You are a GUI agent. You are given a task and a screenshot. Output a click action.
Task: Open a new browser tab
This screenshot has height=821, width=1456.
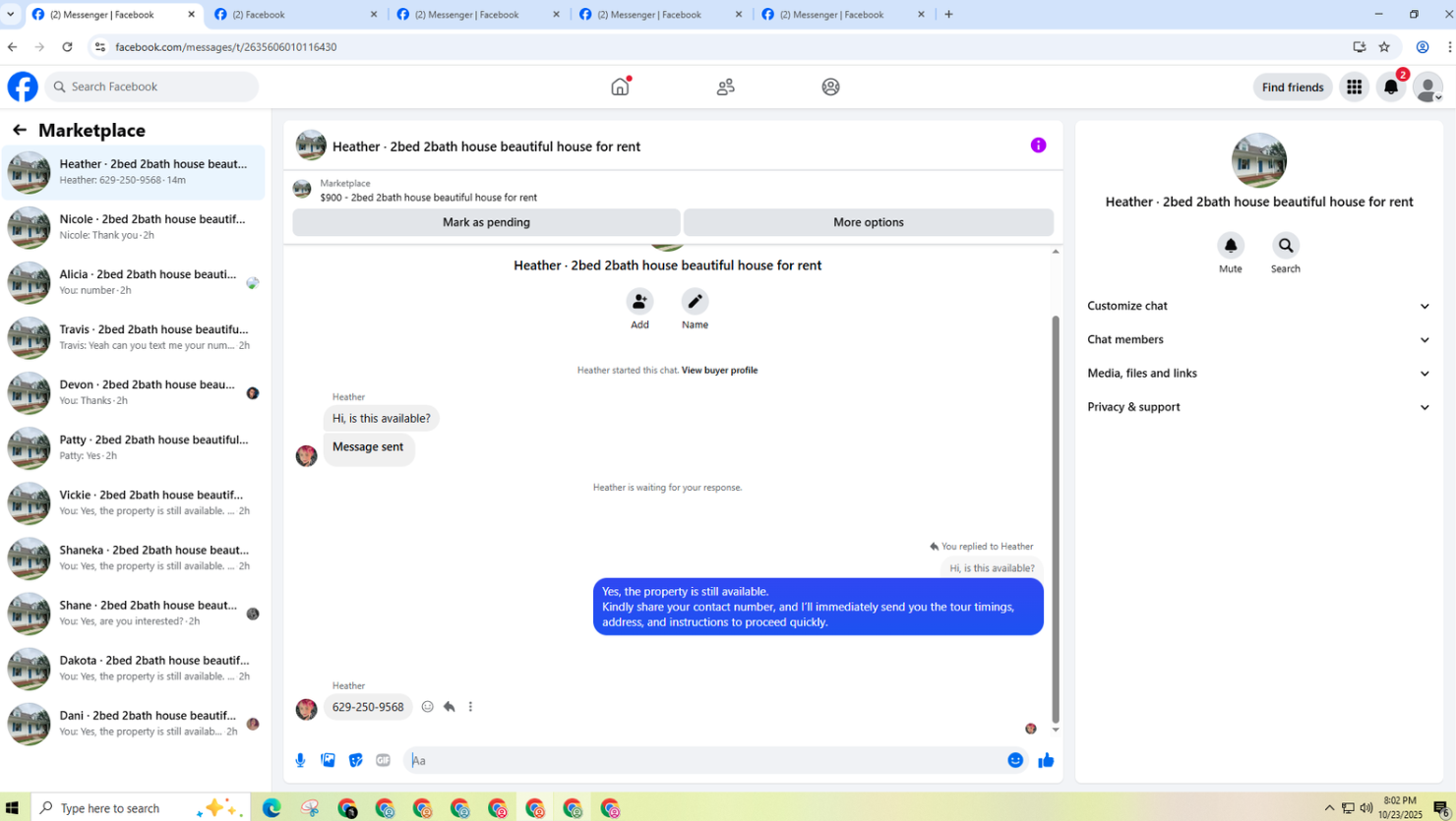(948, 15)
